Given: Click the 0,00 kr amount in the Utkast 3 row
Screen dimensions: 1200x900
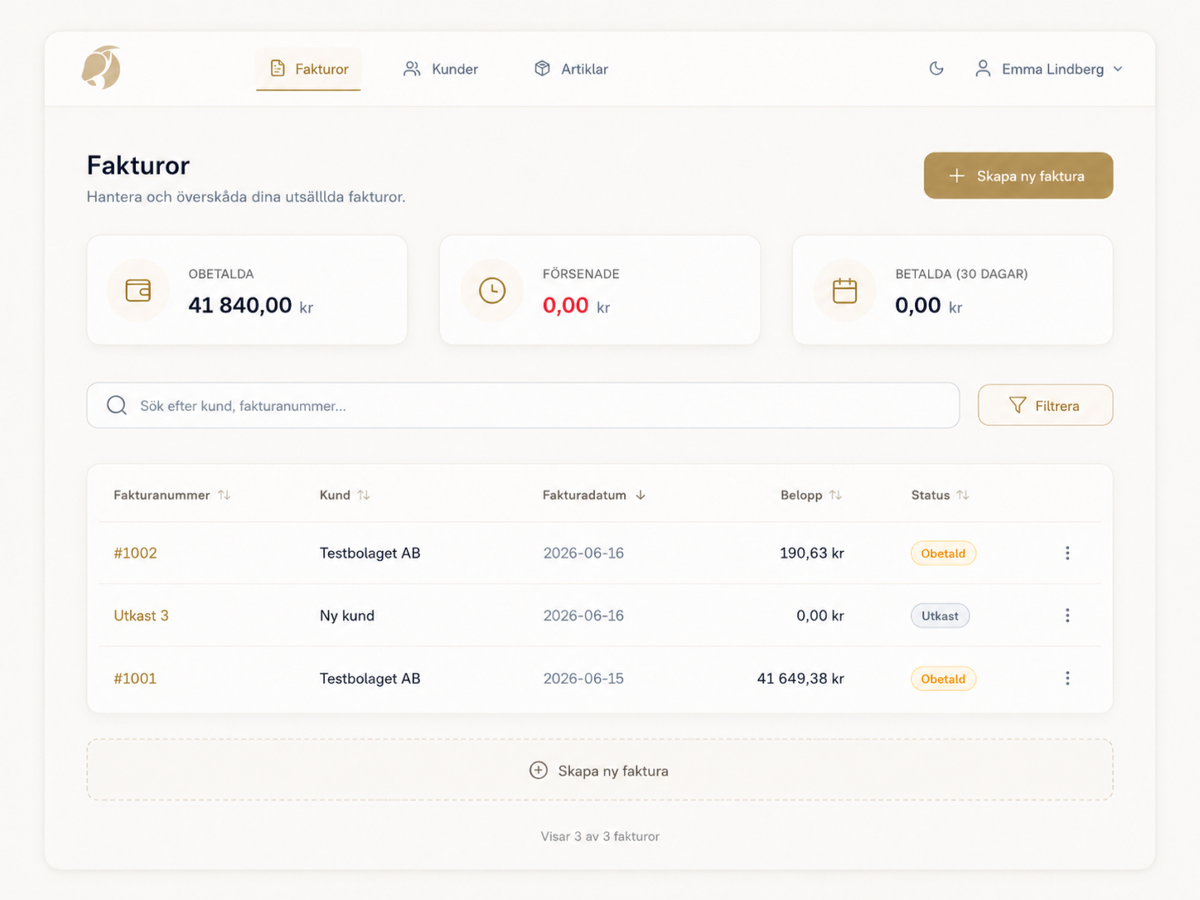Looking at the screenshot, I should click(820, 616).
